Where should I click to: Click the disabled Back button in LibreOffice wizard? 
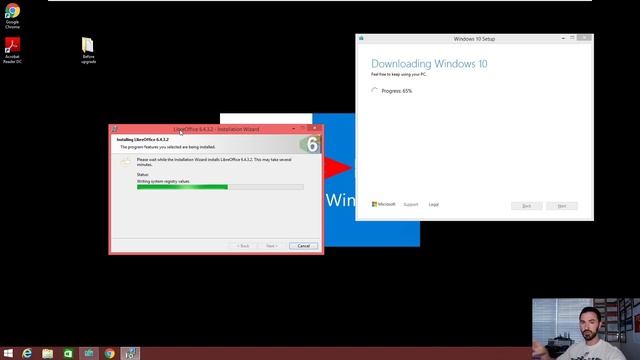pos(243,246)
